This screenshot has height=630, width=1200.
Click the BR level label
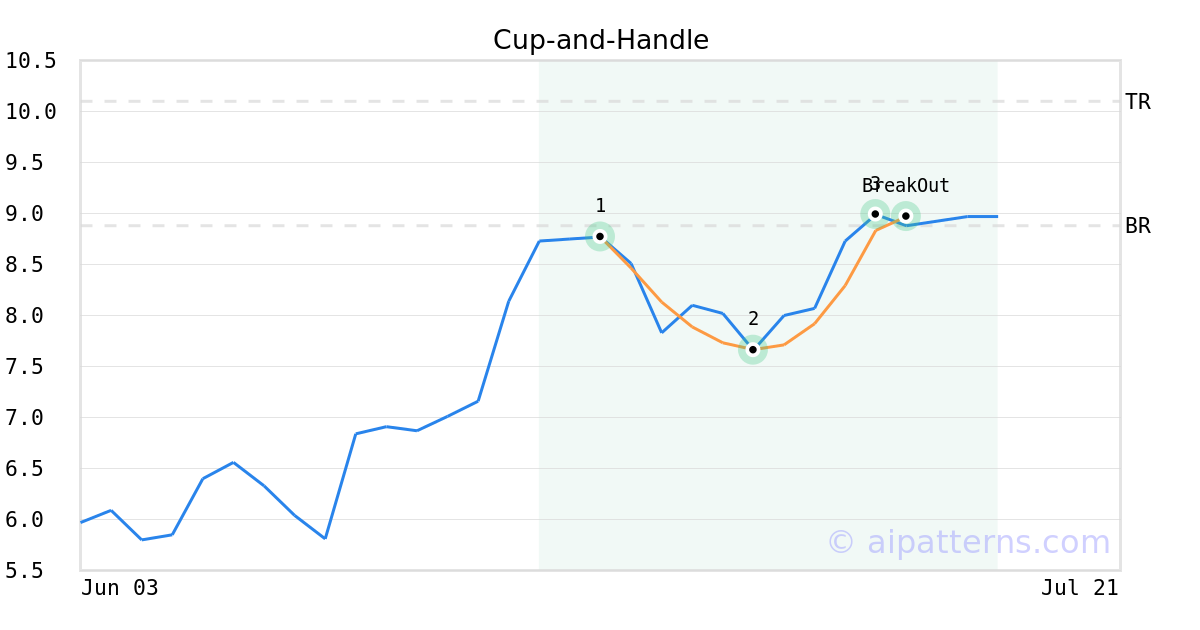(x=1138, y=226)
